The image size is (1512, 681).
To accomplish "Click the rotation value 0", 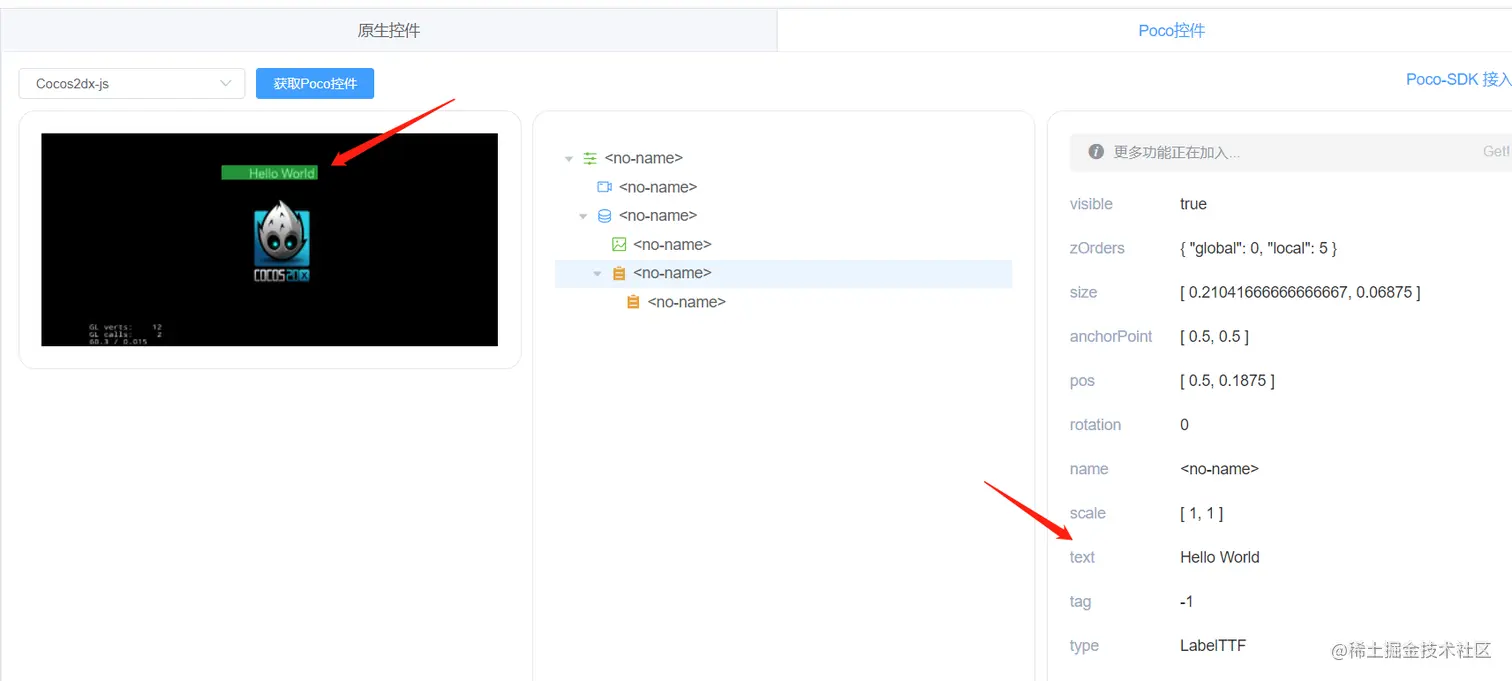I will pos(1184,425).
